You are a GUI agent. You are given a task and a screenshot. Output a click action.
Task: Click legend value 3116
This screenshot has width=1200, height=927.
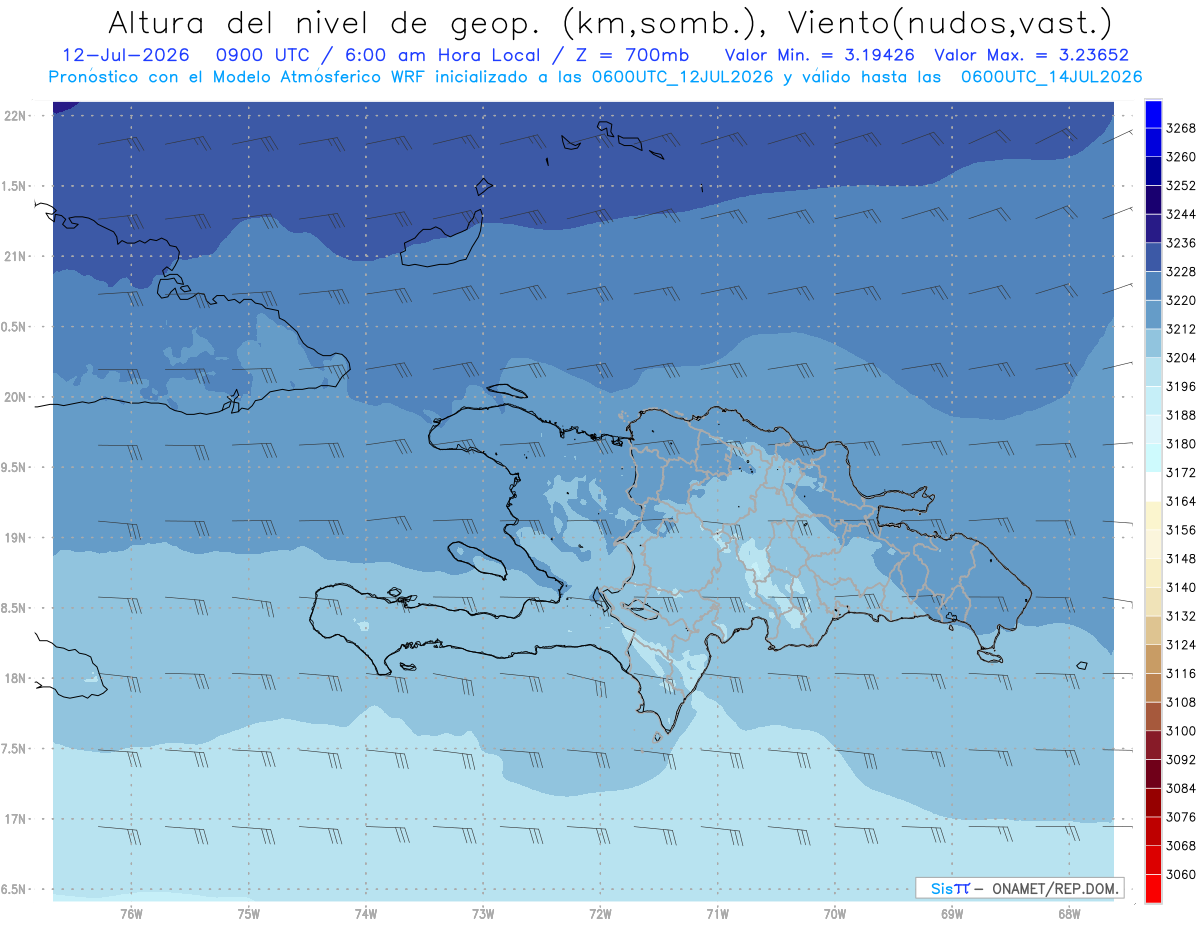coord(1181,674)
